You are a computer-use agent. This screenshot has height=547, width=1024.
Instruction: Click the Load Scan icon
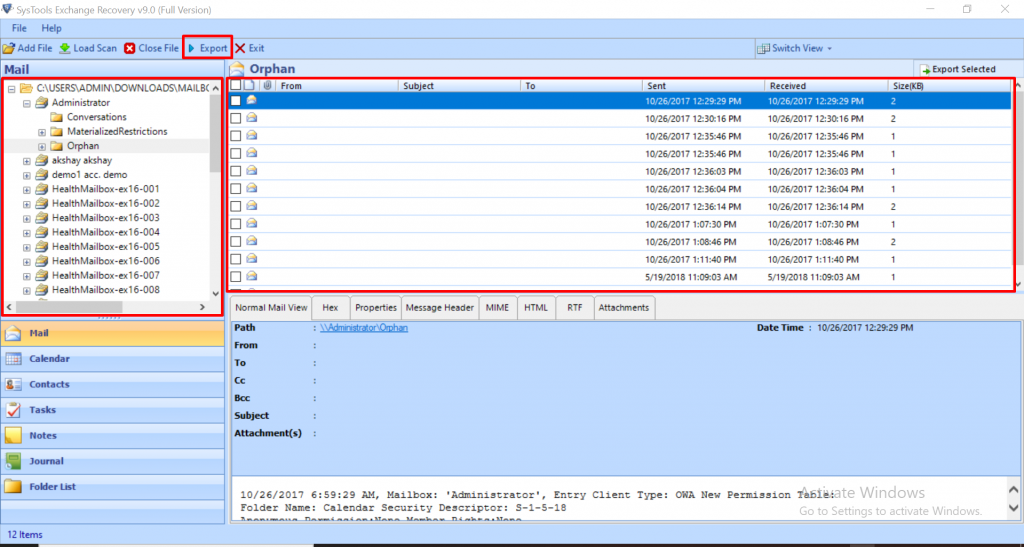[65, 48]
